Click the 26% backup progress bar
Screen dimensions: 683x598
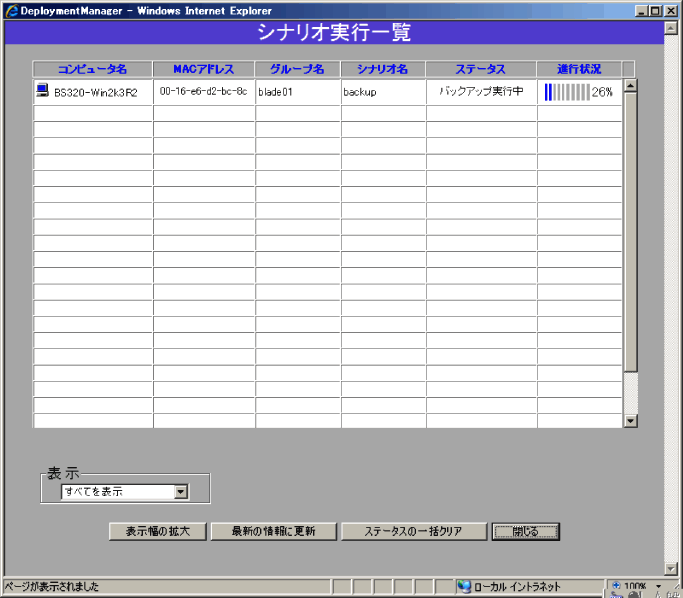click(568, 92)
